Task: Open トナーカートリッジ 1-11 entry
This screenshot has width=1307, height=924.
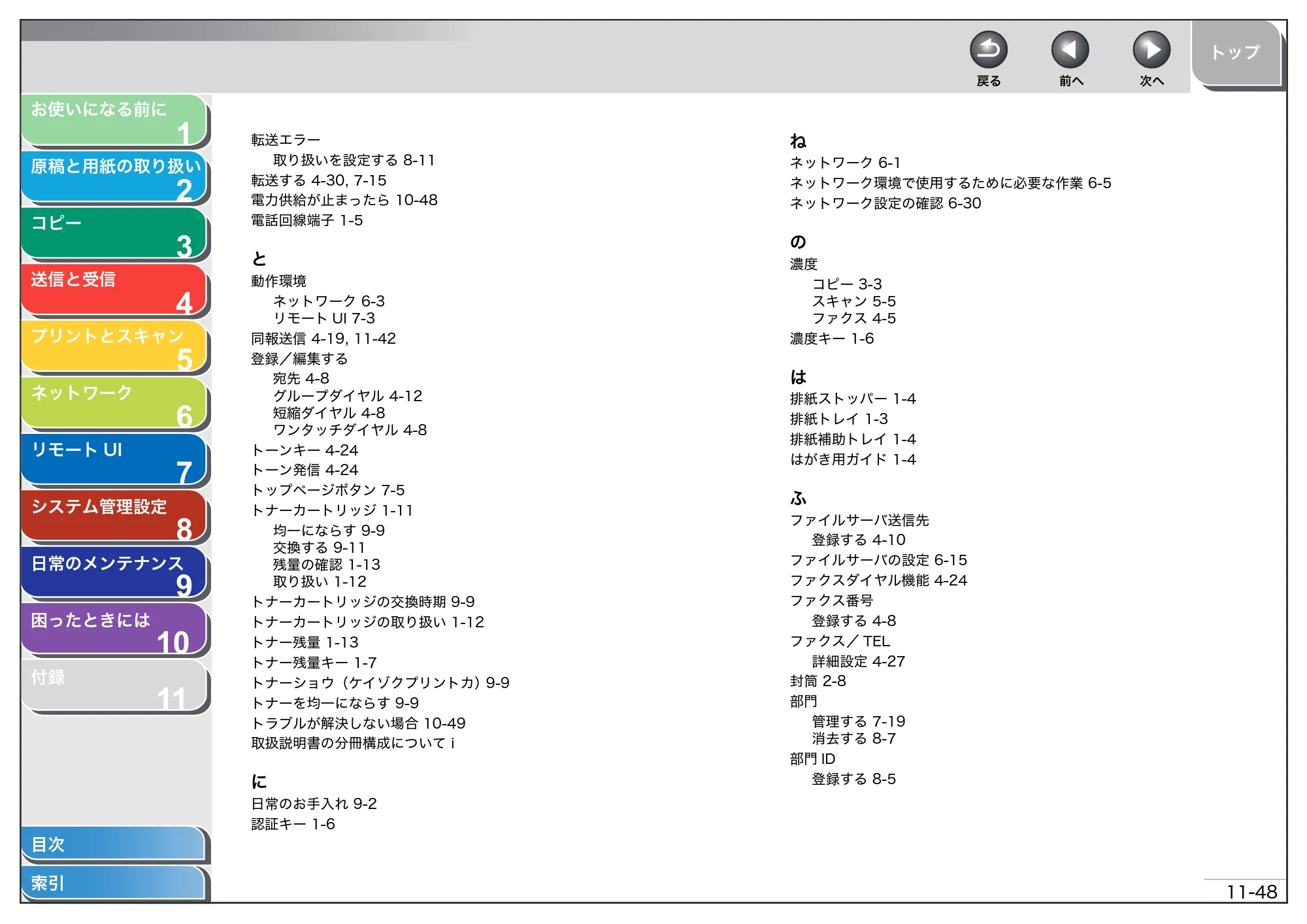Action: [332, 510]
